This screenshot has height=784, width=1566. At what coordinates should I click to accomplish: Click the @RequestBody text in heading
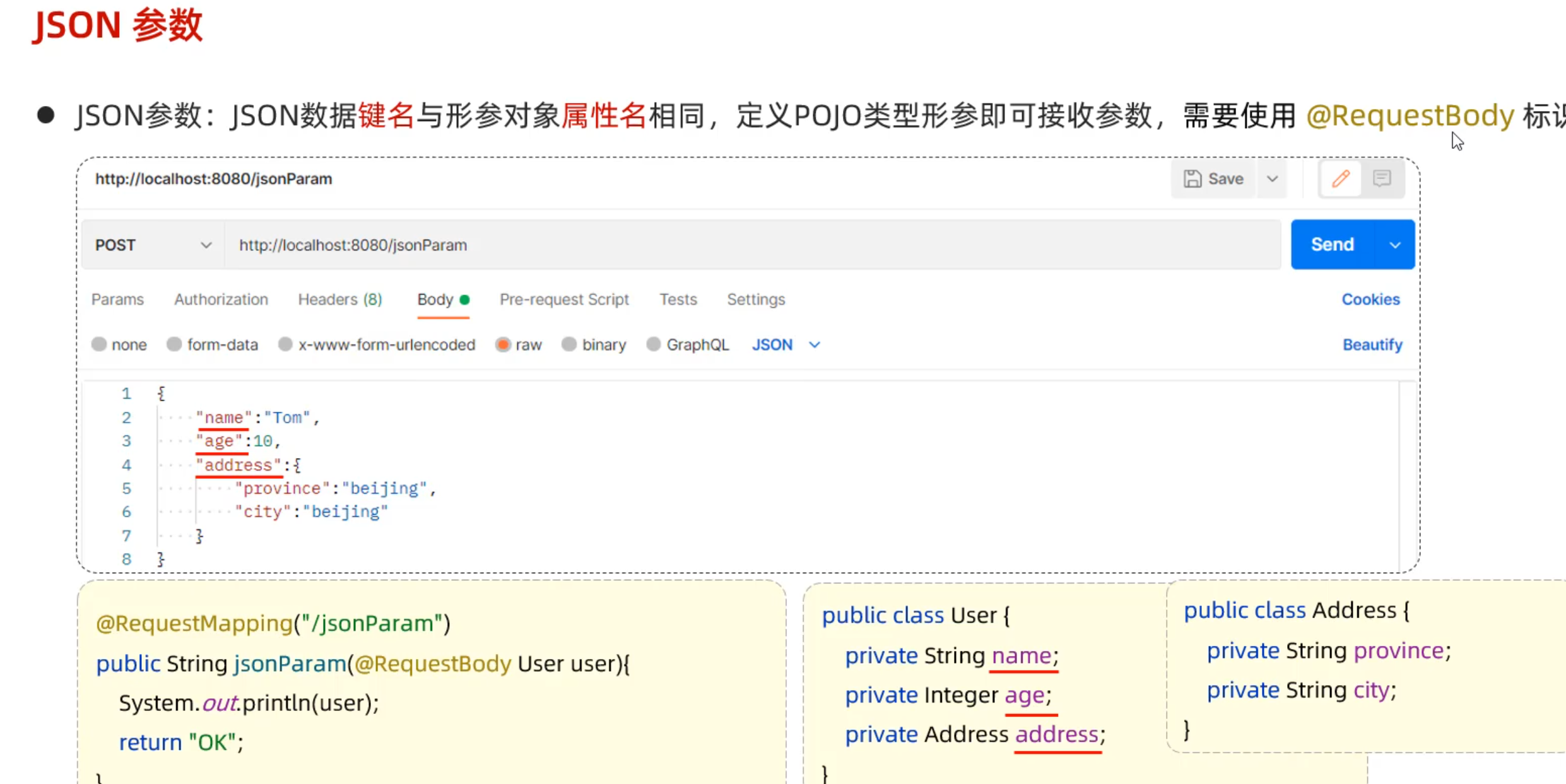point(1410,115)
